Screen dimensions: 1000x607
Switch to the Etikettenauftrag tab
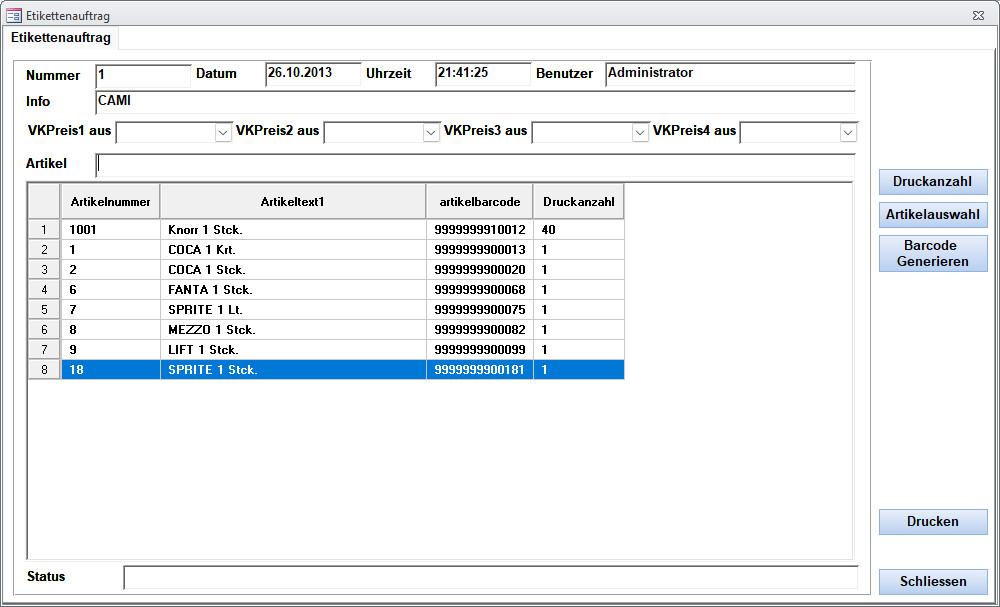[61, 38]
